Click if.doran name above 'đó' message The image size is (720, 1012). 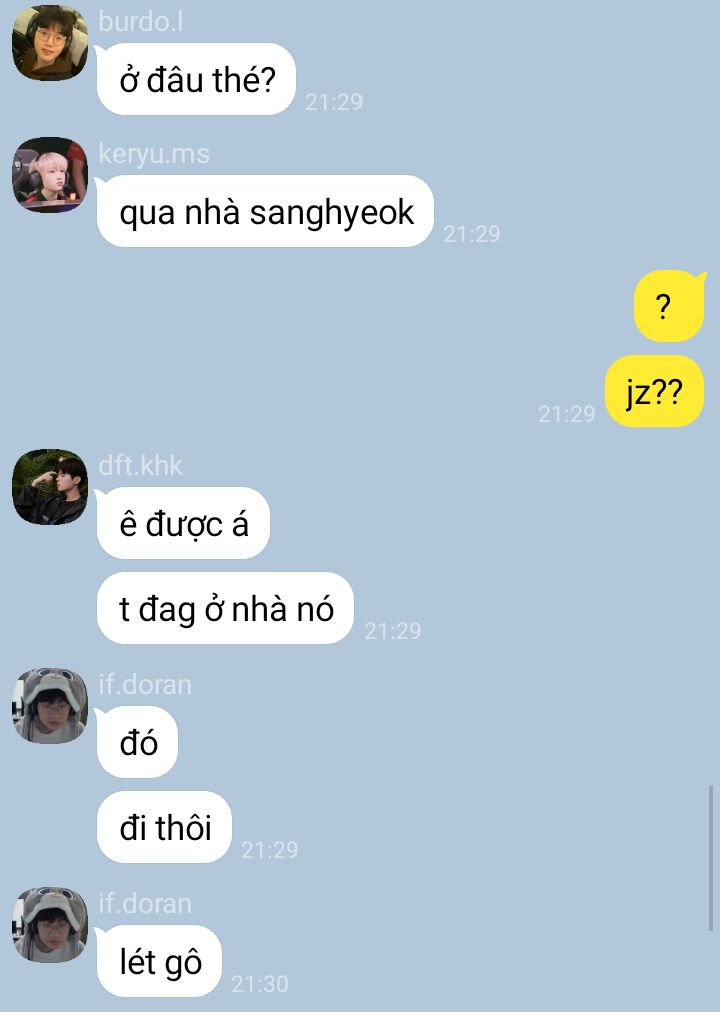[x=145, y=685]
